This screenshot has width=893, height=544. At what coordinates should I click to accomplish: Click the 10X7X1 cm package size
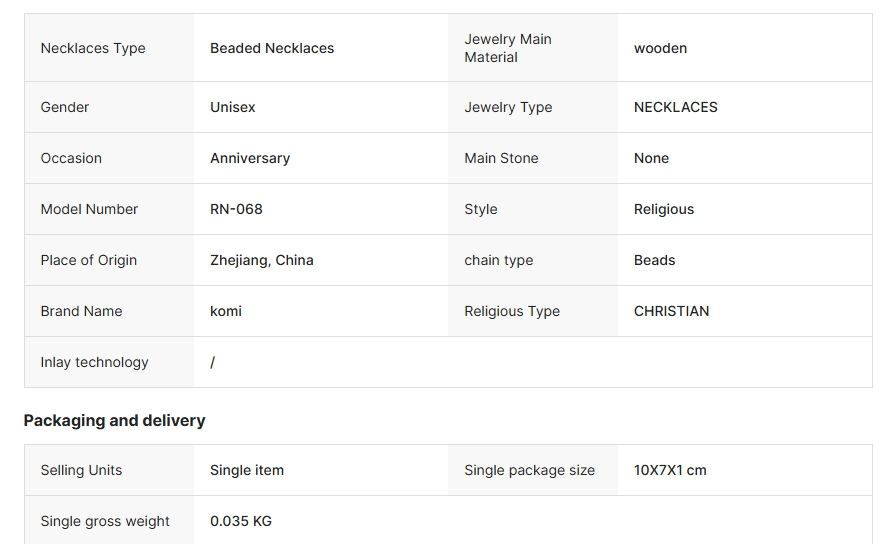pos(670,470)
